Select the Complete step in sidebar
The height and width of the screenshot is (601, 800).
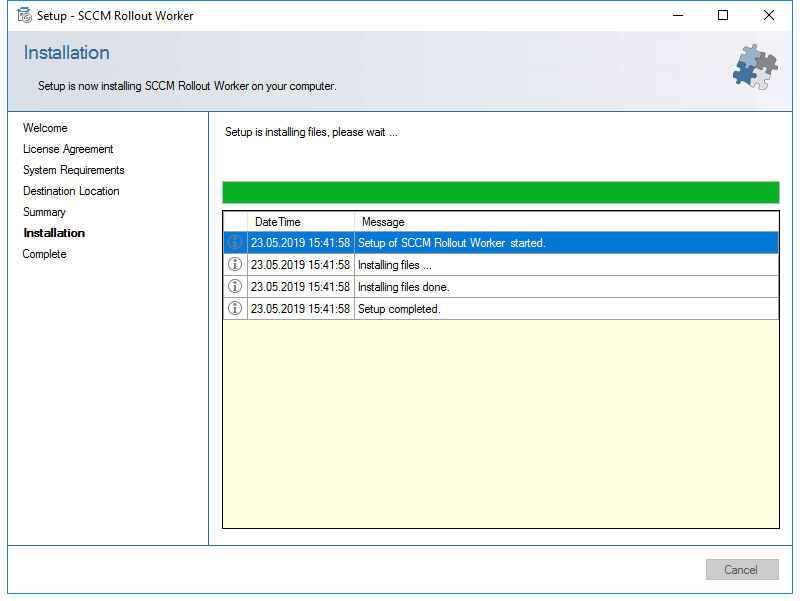coord(44,254)
